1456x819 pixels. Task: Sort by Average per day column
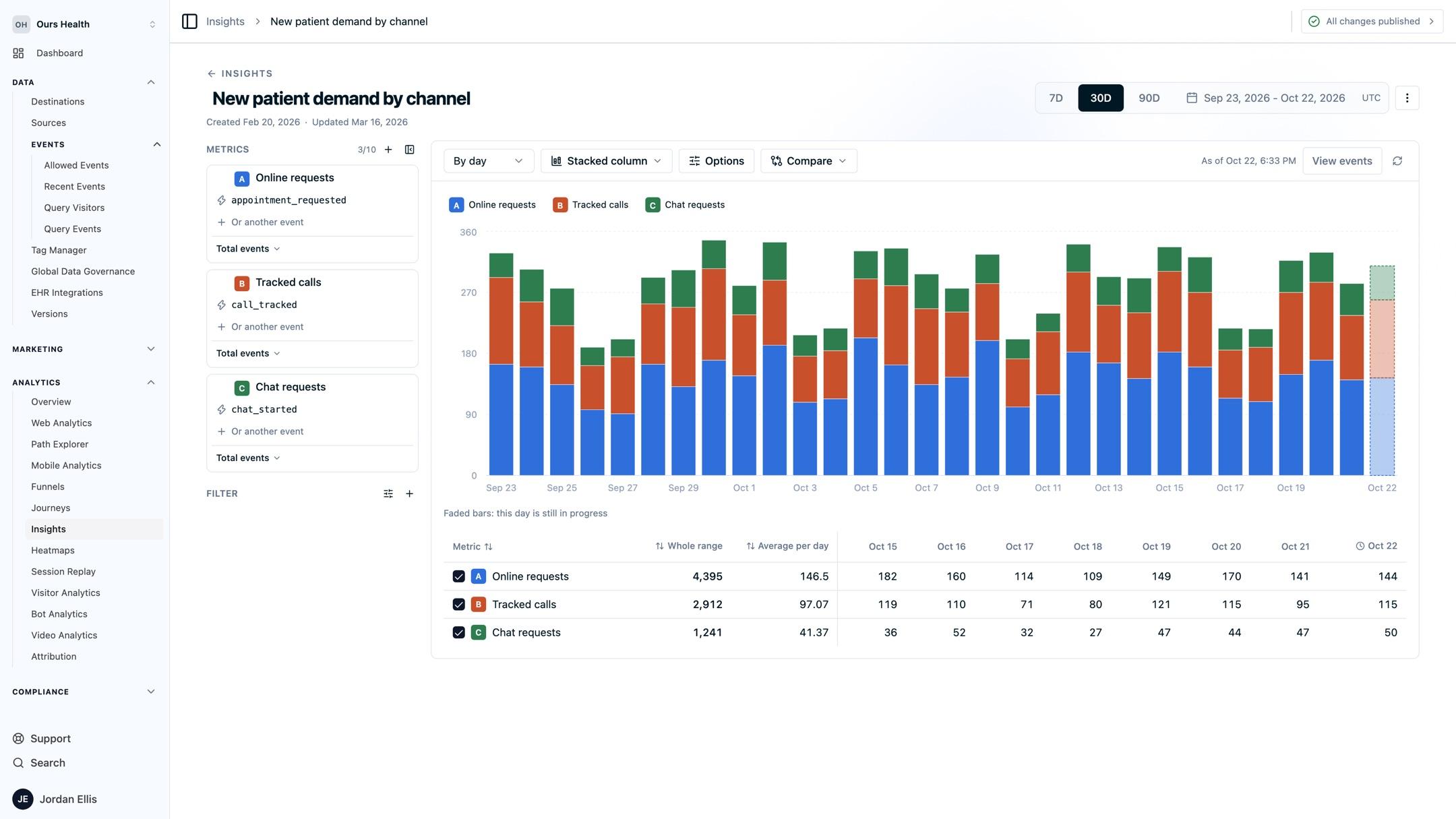point(787,546)
